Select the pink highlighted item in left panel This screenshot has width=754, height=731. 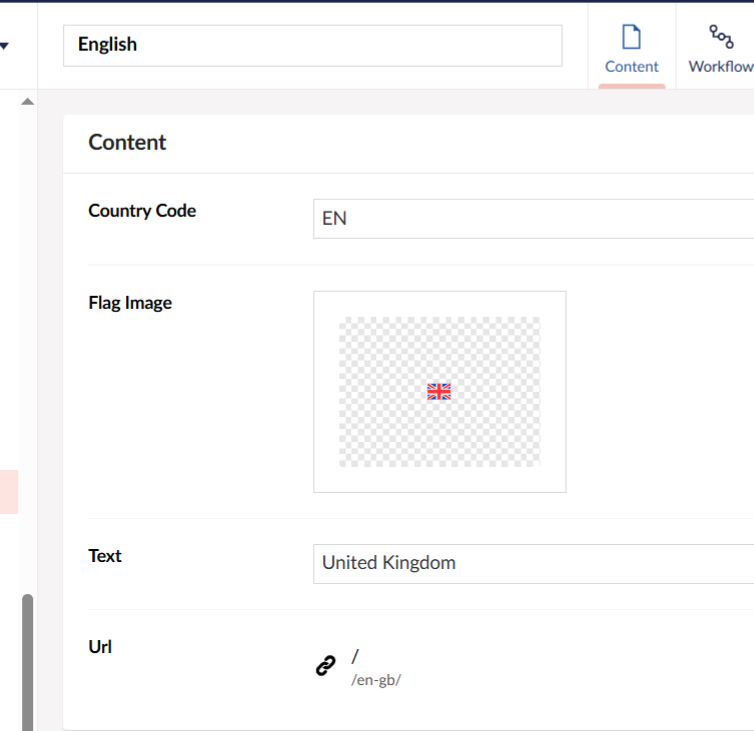coord(9,492)
